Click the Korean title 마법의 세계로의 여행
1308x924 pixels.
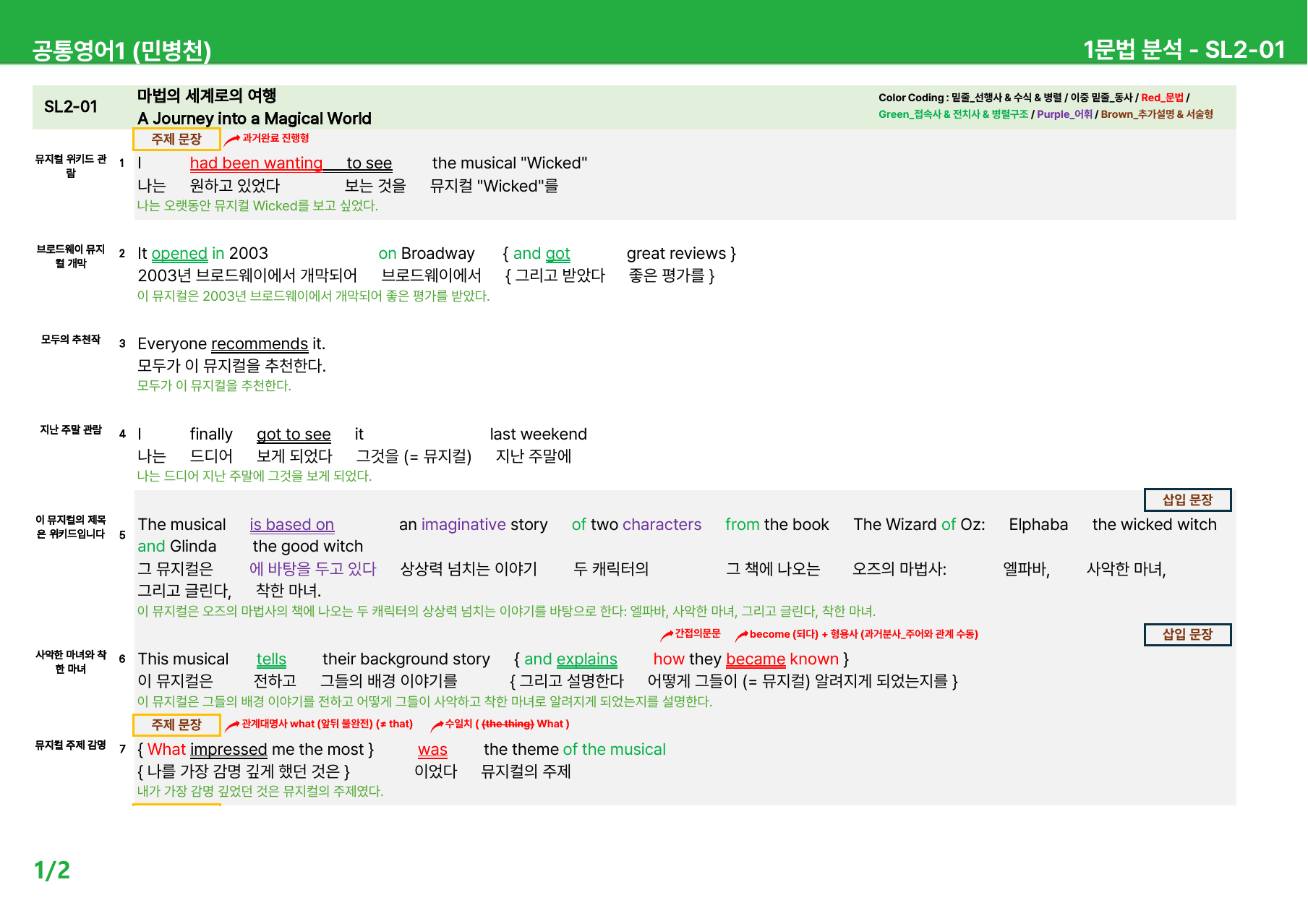[207, 95]
